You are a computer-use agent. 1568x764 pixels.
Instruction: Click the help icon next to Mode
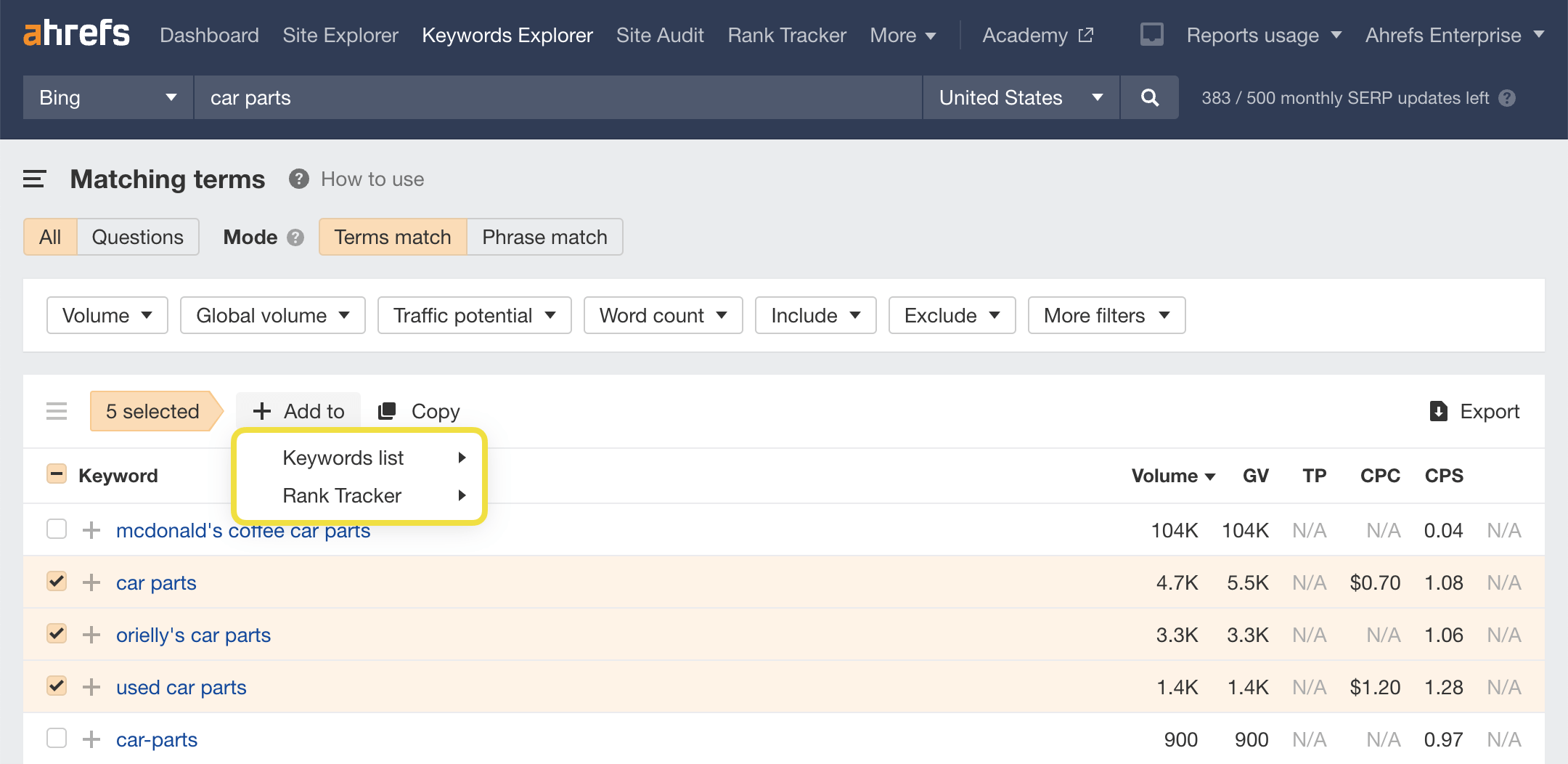[x=295, y=237]
